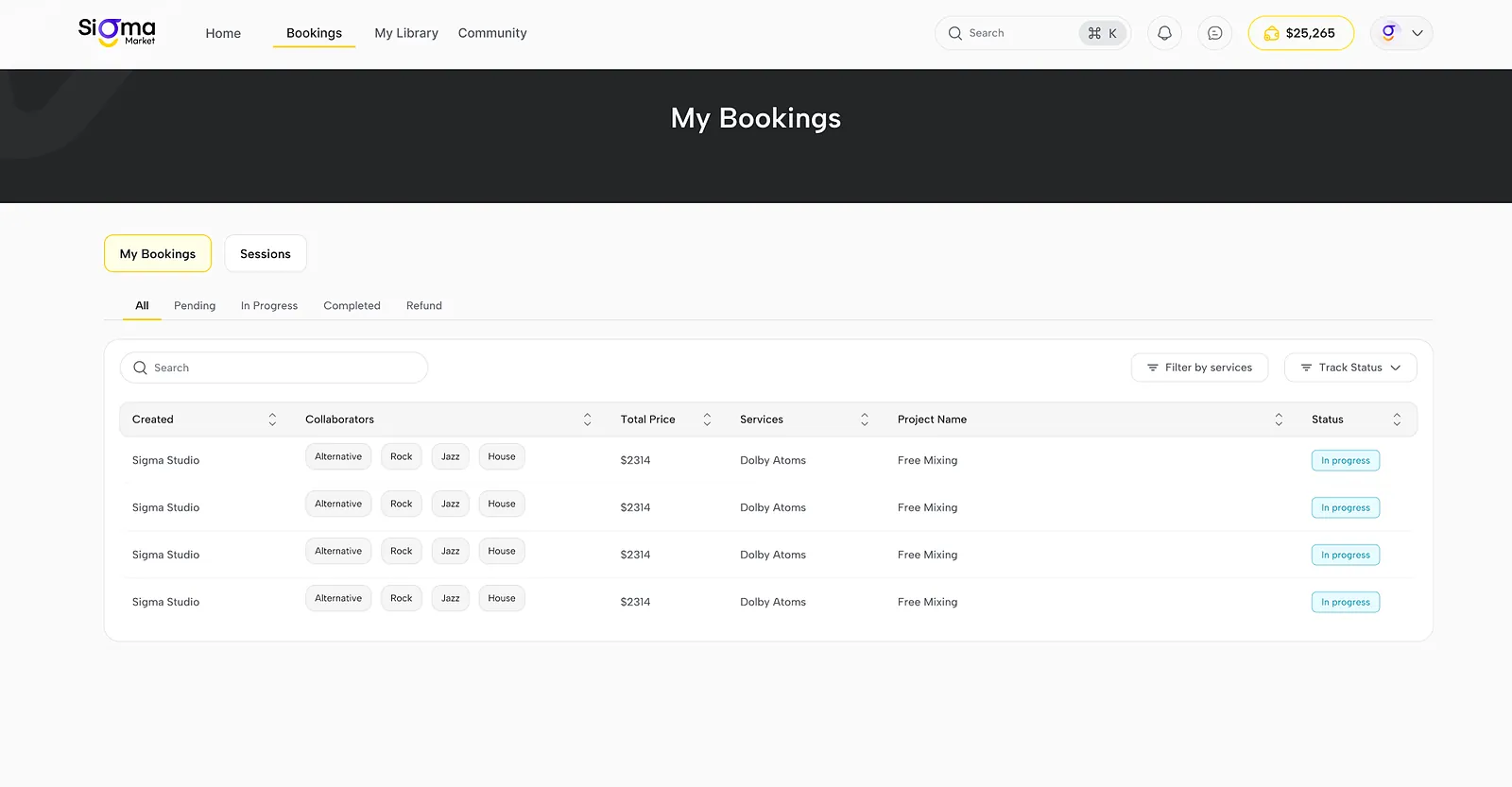Sort by Project Name column
This screenshot has height=787, width=1512.
1279,419
